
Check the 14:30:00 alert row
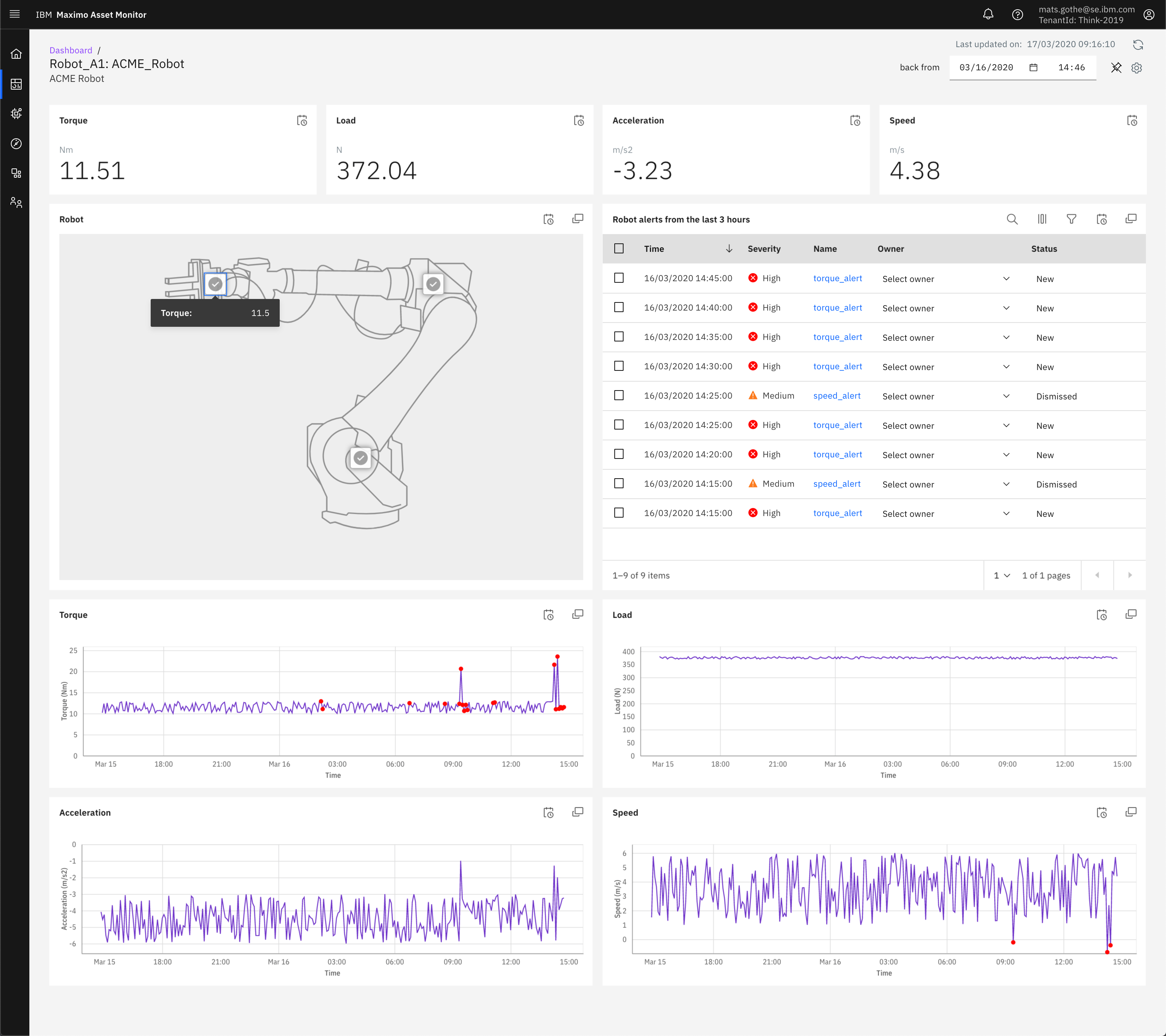tap(619, 366)
